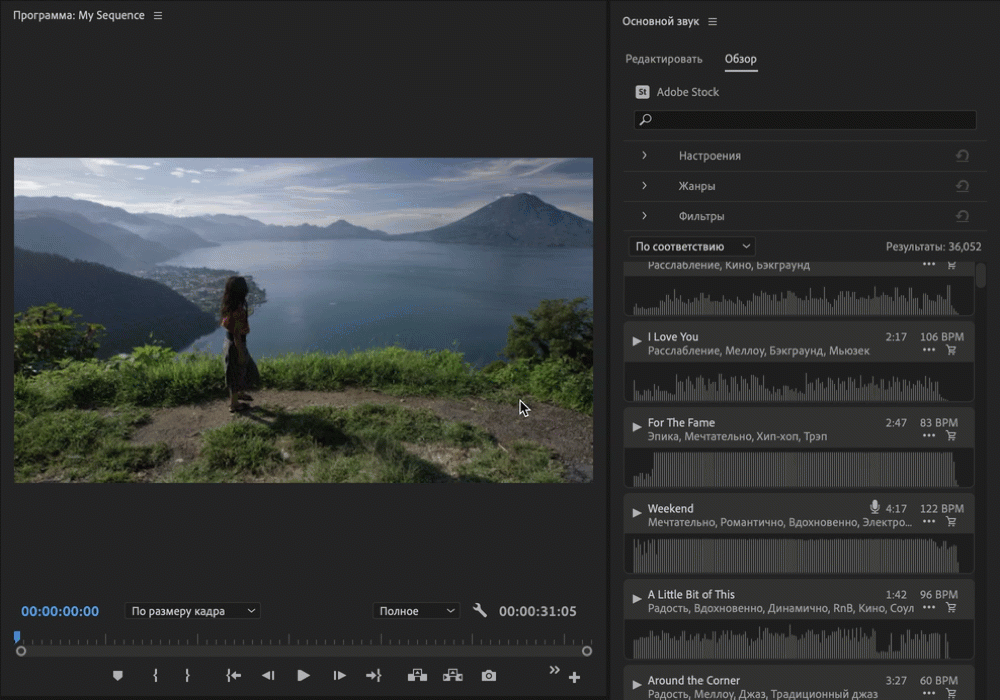The height and width of the screenshot is (700, 1000).
Task: Expand the Настроения section
Action: pyautogui.click(x=644, y=156)
